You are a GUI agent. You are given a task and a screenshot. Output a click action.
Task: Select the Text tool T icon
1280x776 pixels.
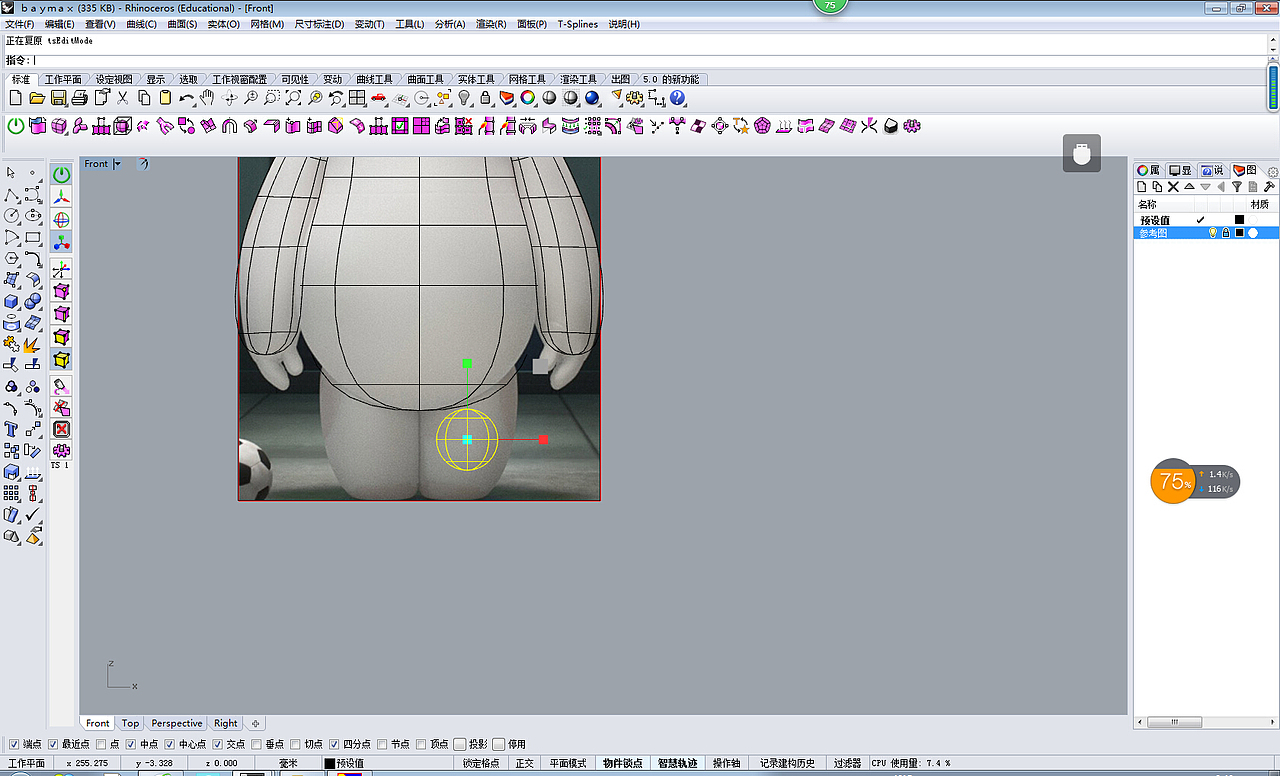click(x=11, y=429)
